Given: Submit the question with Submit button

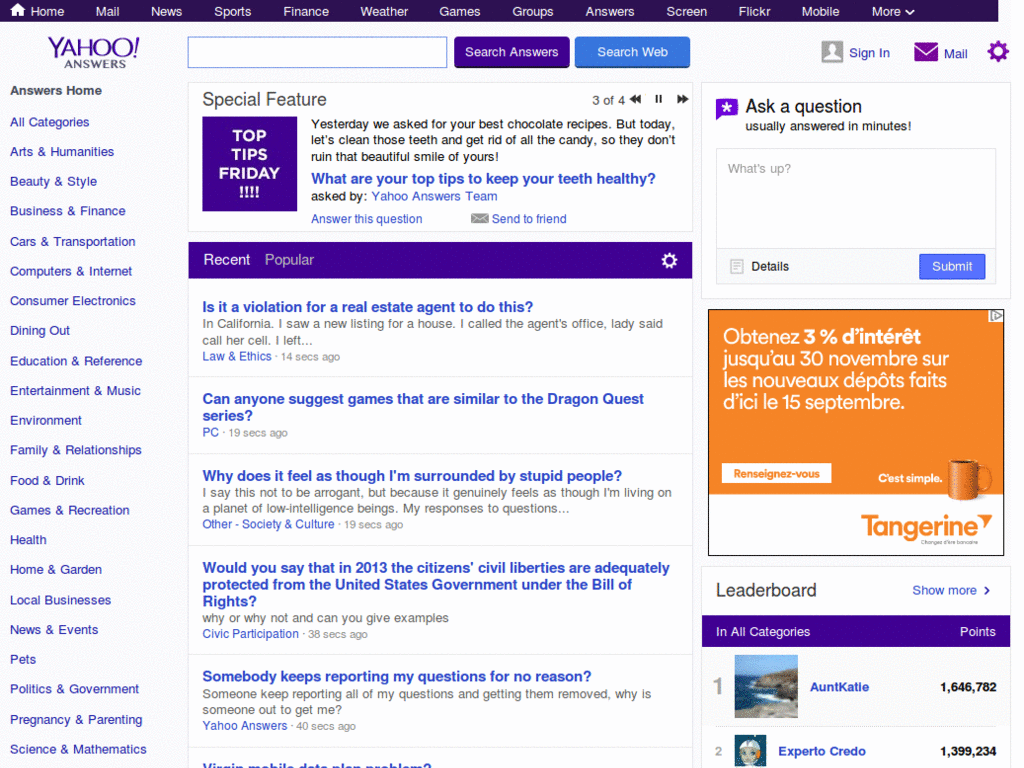Looking at the screenshot, I should pos(952,266).
